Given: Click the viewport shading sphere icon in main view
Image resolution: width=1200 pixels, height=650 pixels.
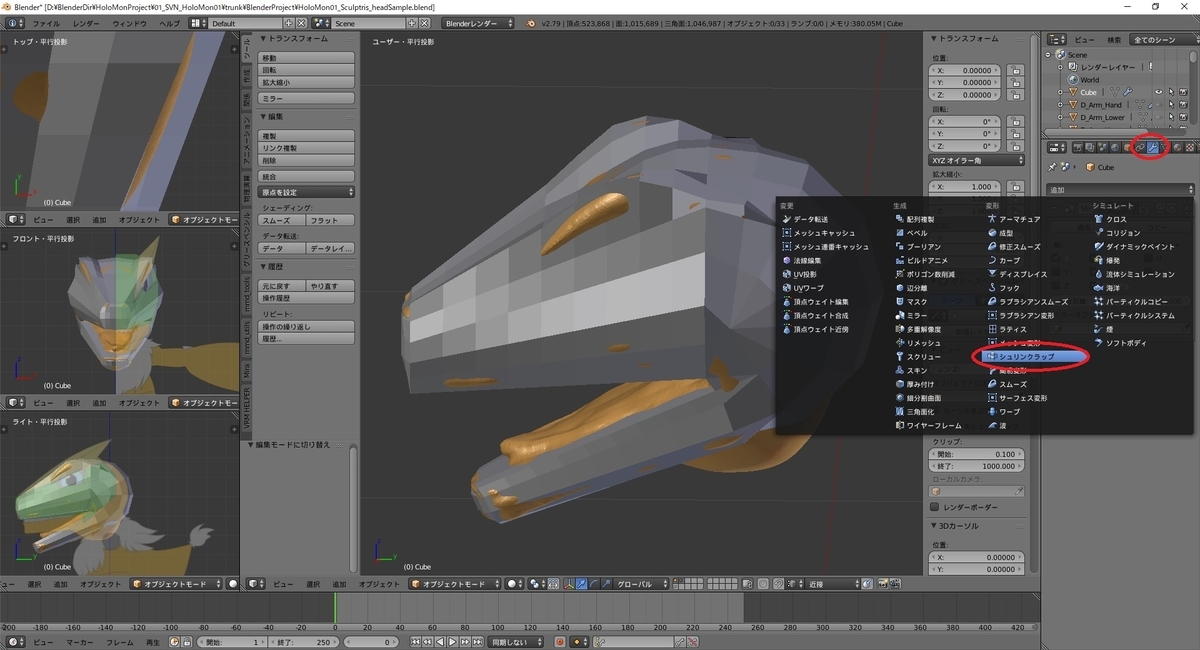Looking at the screenshot, I should pyautogui.click(x=515, y=583).
